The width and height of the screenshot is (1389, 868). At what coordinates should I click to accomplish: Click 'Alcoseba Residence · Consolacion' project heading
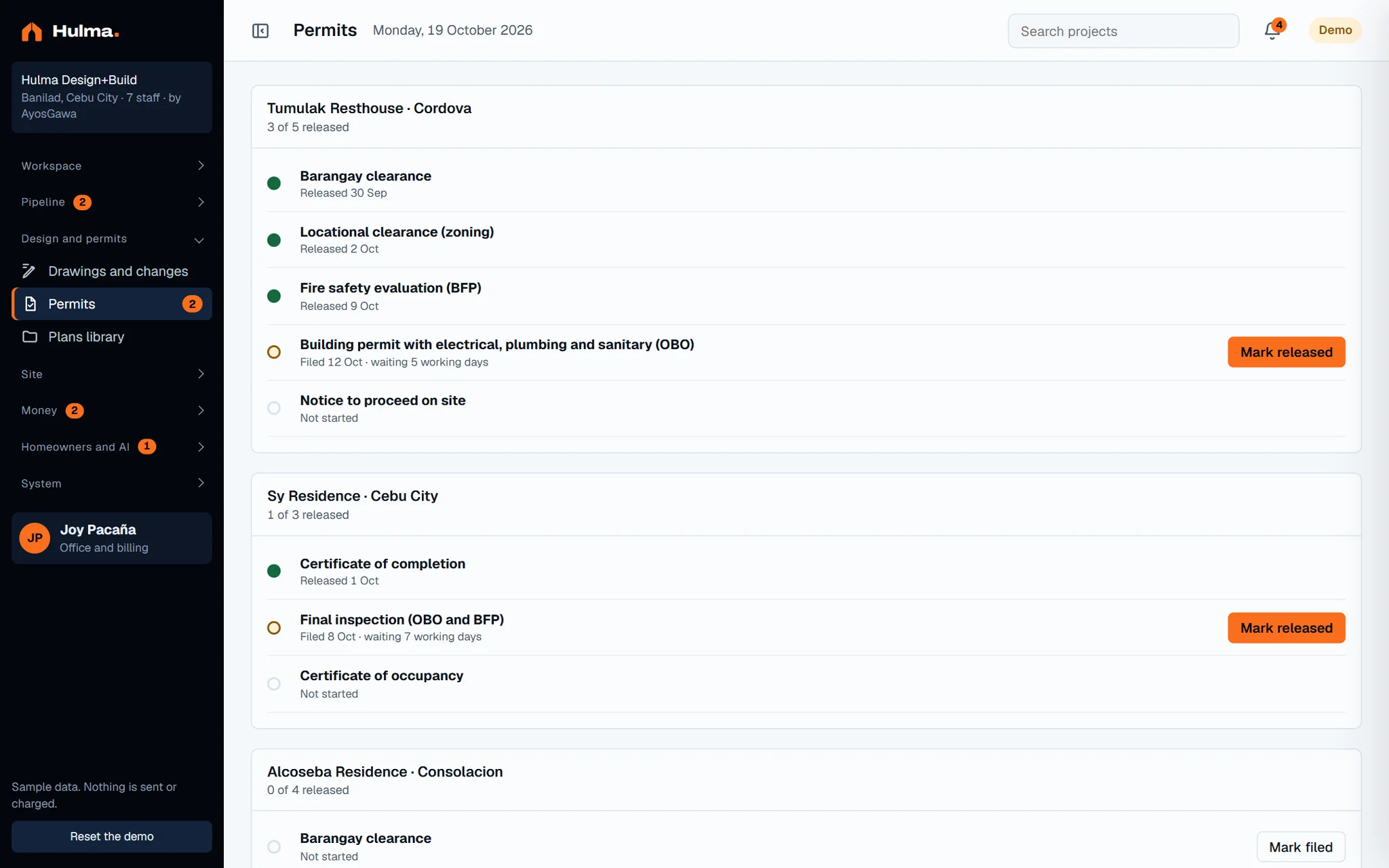coord(385,772)
